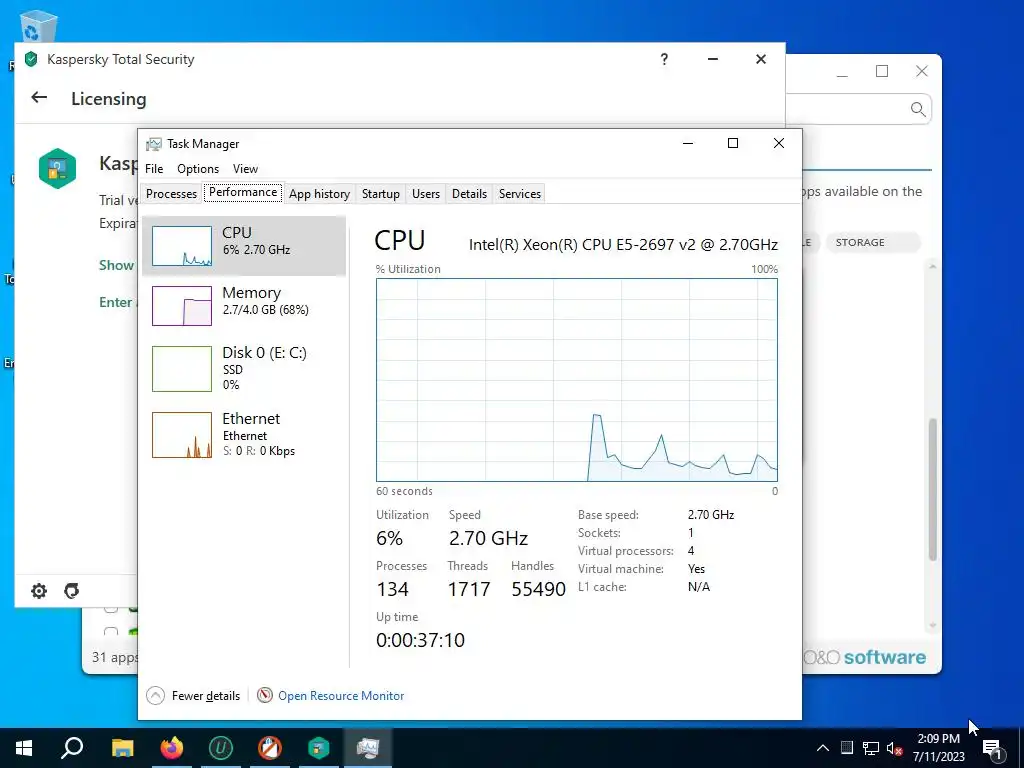Click the search magnifier in background window
The width and height of the screenshot is (1024, 768).
click(918, 109)
